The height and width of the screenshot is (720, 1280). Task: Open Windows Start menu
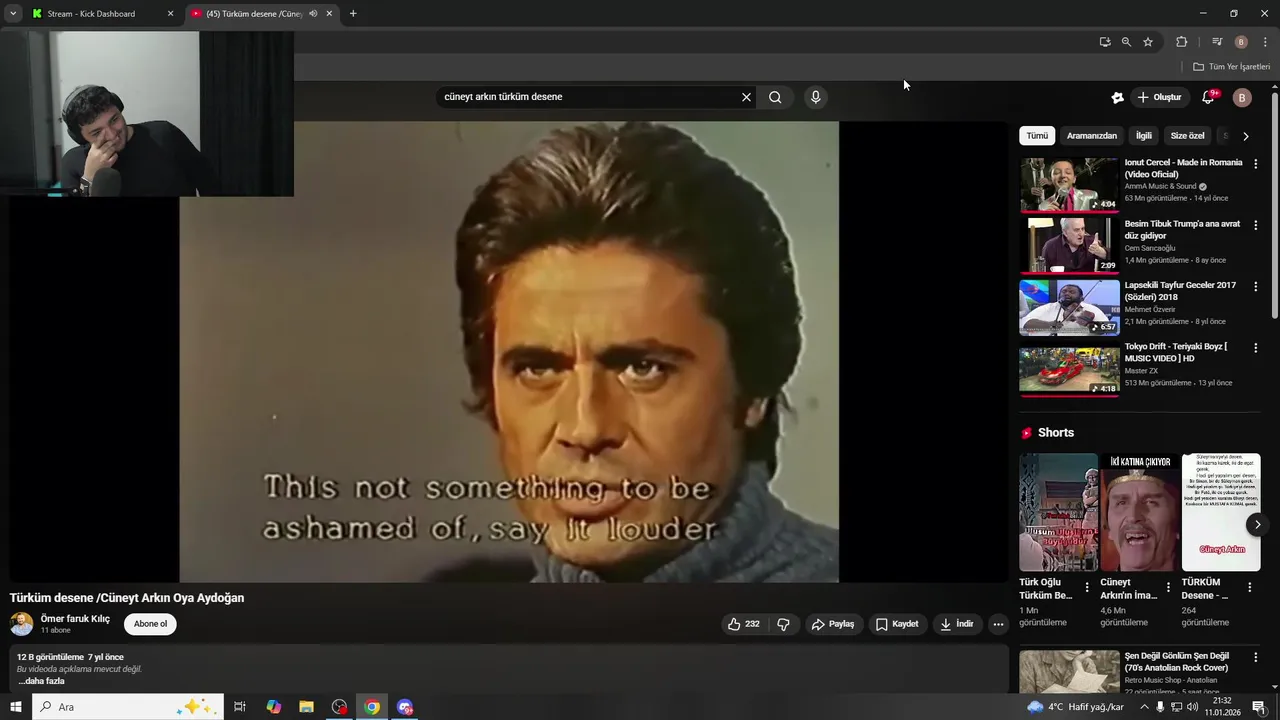tap(16, 707)
